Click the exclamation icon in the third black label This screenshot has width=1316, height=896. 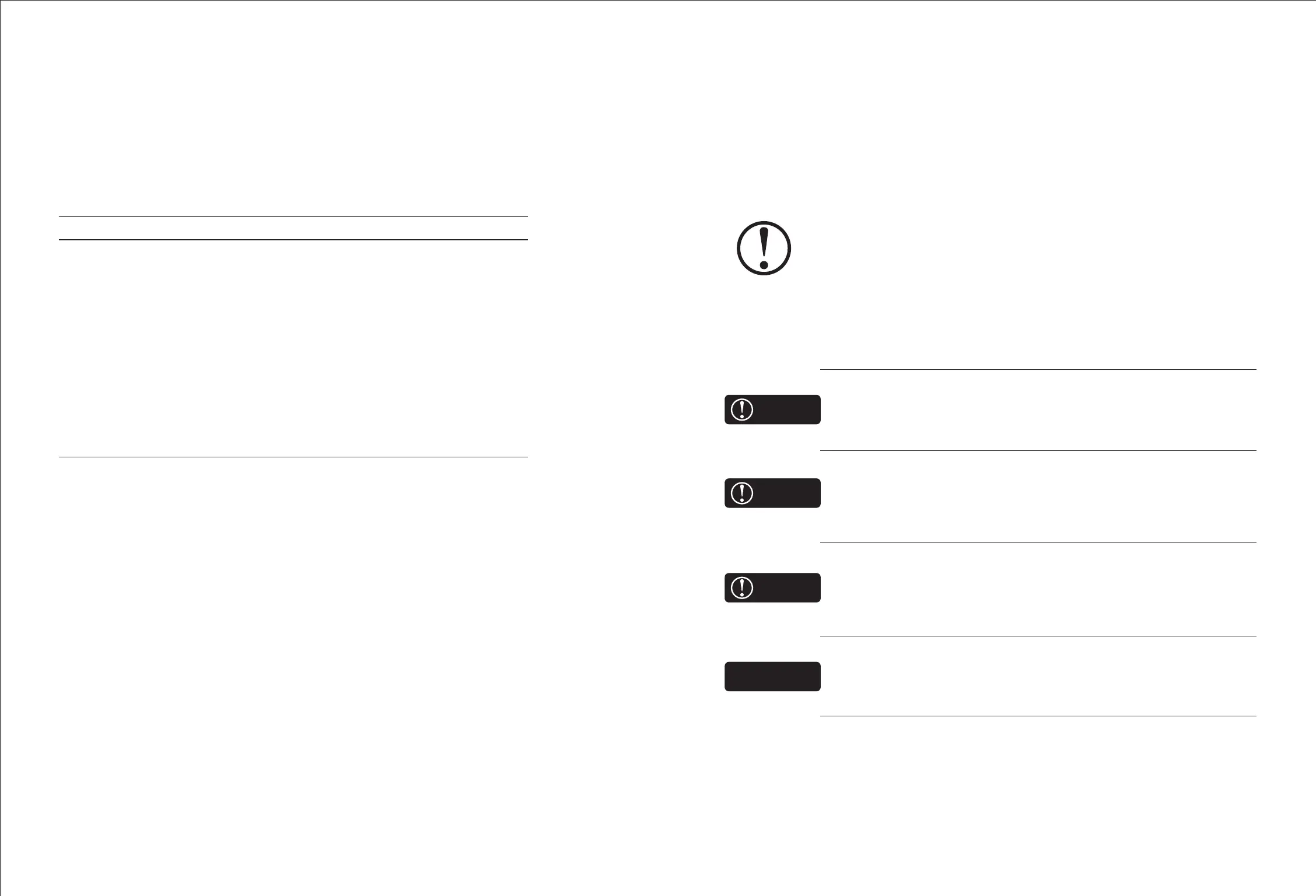click(x=742, y=587)
